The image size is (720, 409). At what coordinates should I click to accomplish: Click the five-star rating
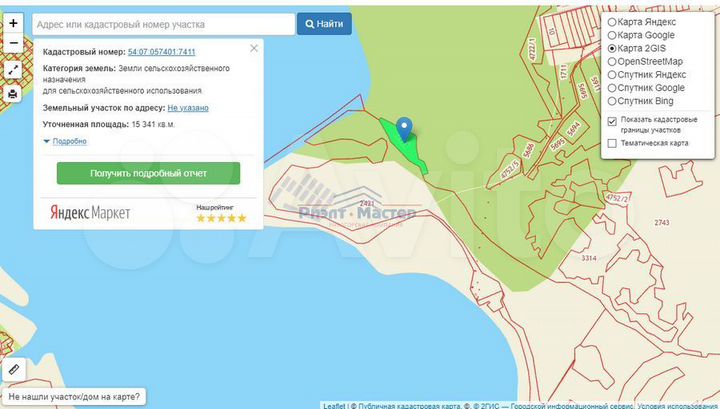click(x=221, y=218)
